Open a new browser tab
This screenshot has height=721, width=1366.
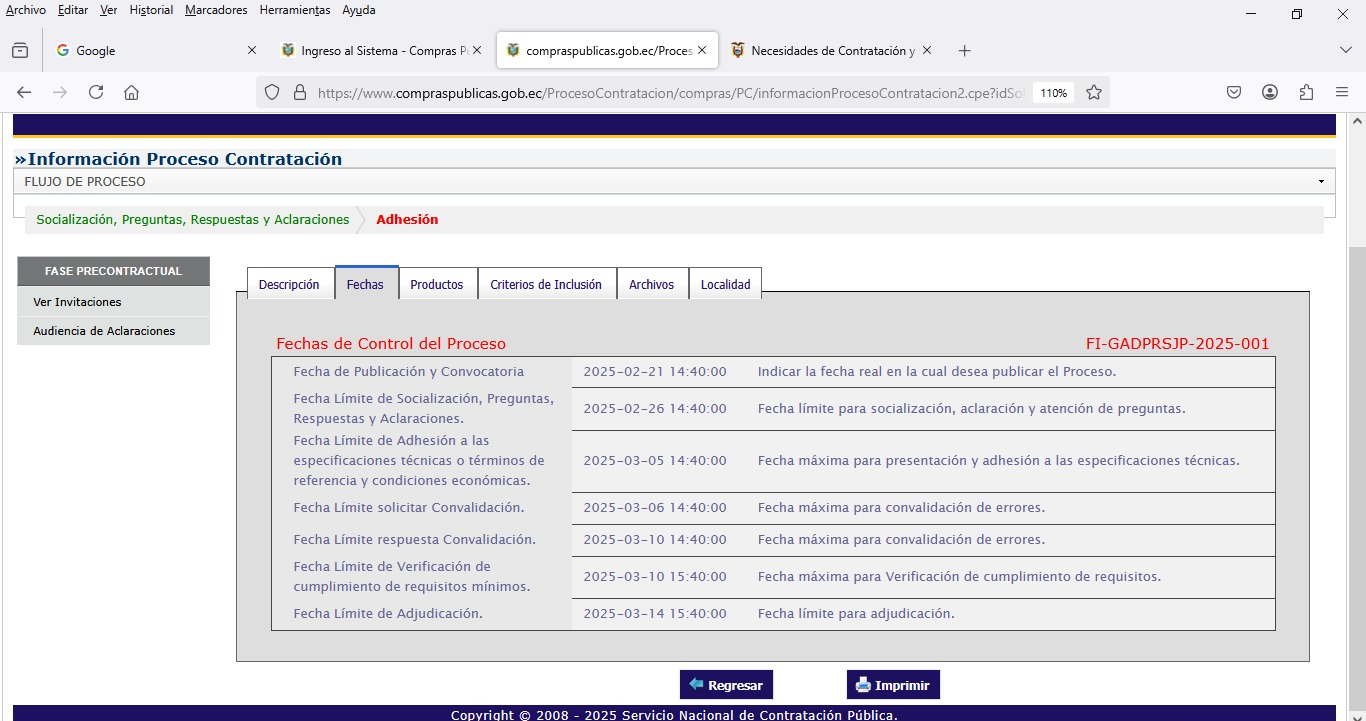click(x=964, y=50)
